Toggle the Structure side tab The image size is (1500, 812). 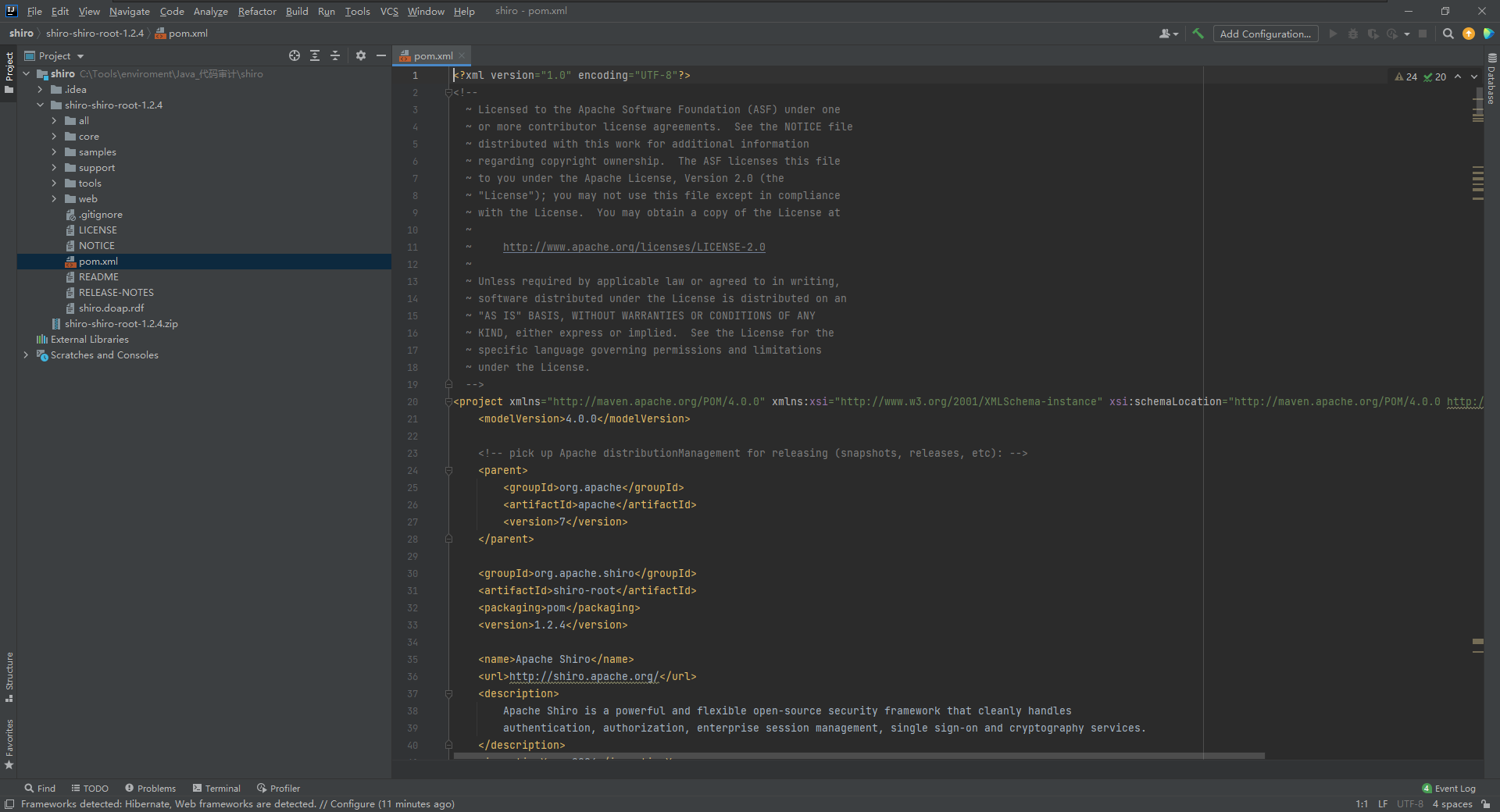9,677
